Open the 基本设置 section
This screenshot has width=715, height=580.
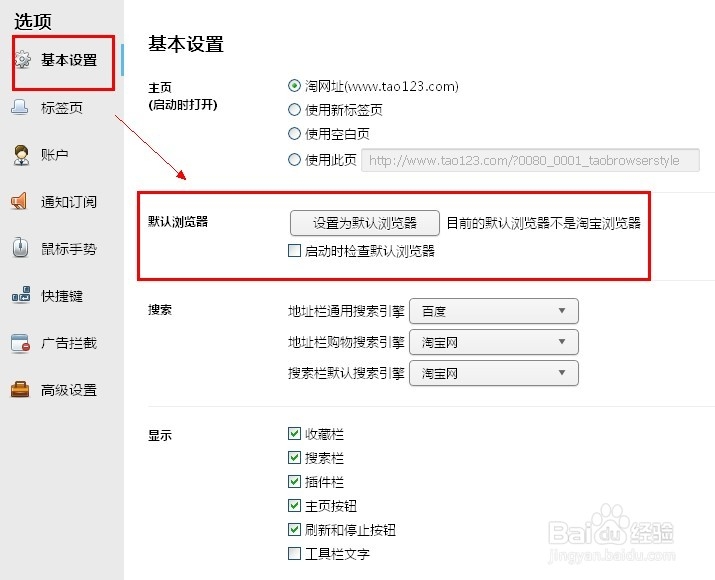(68, 60)
